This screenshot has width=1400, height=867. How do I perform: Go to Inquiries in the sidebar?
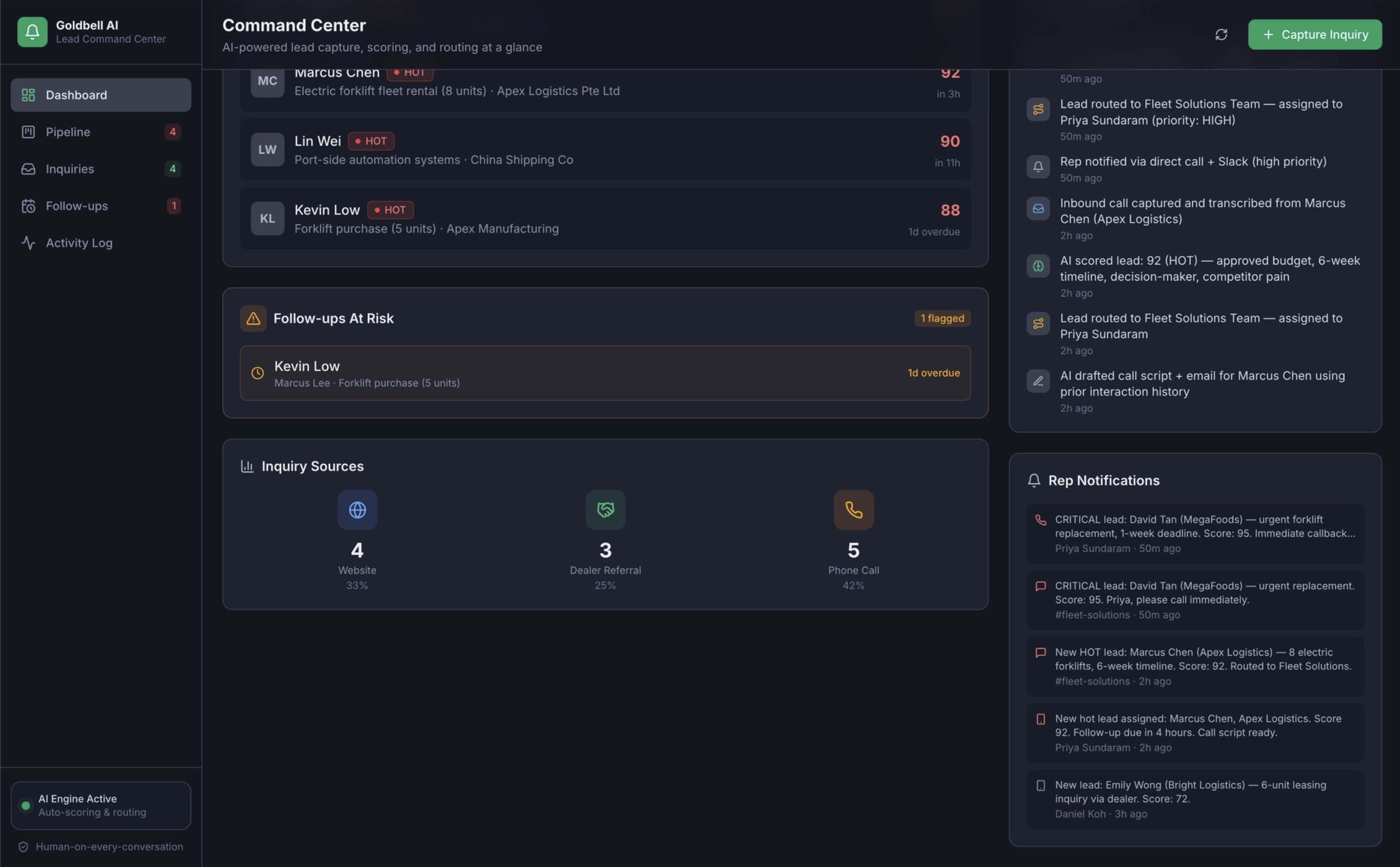point(101,169)
